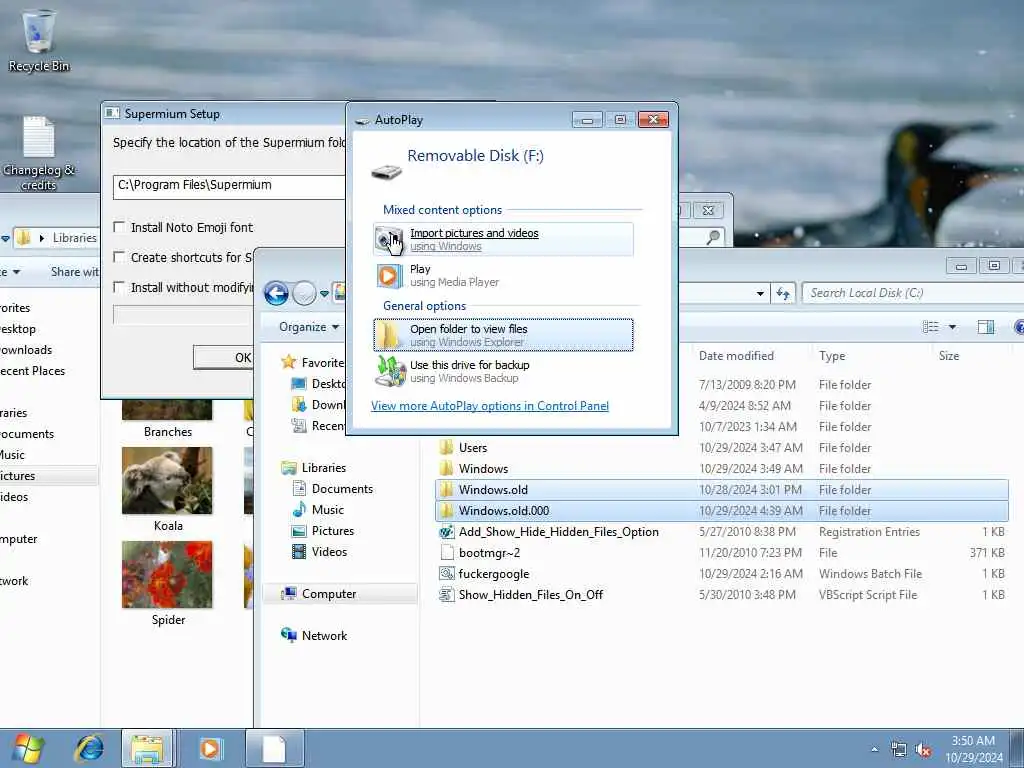Click search magnifier in Libraries window
Screen dimensions: 1024x768
click(713, 238)
